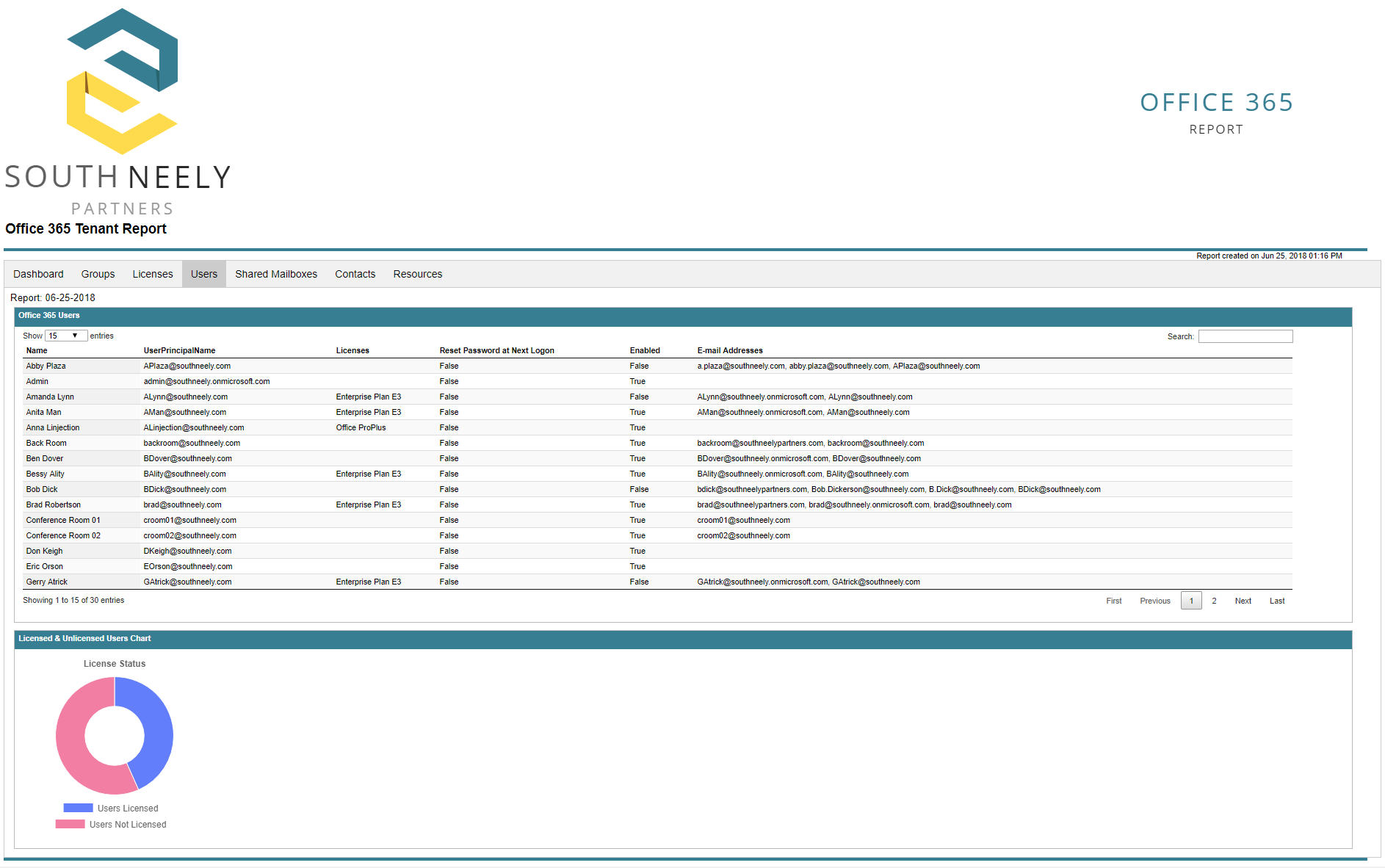Select the Users tab
The height and width of the screenshot is (868, 1385).
(204, 274)
